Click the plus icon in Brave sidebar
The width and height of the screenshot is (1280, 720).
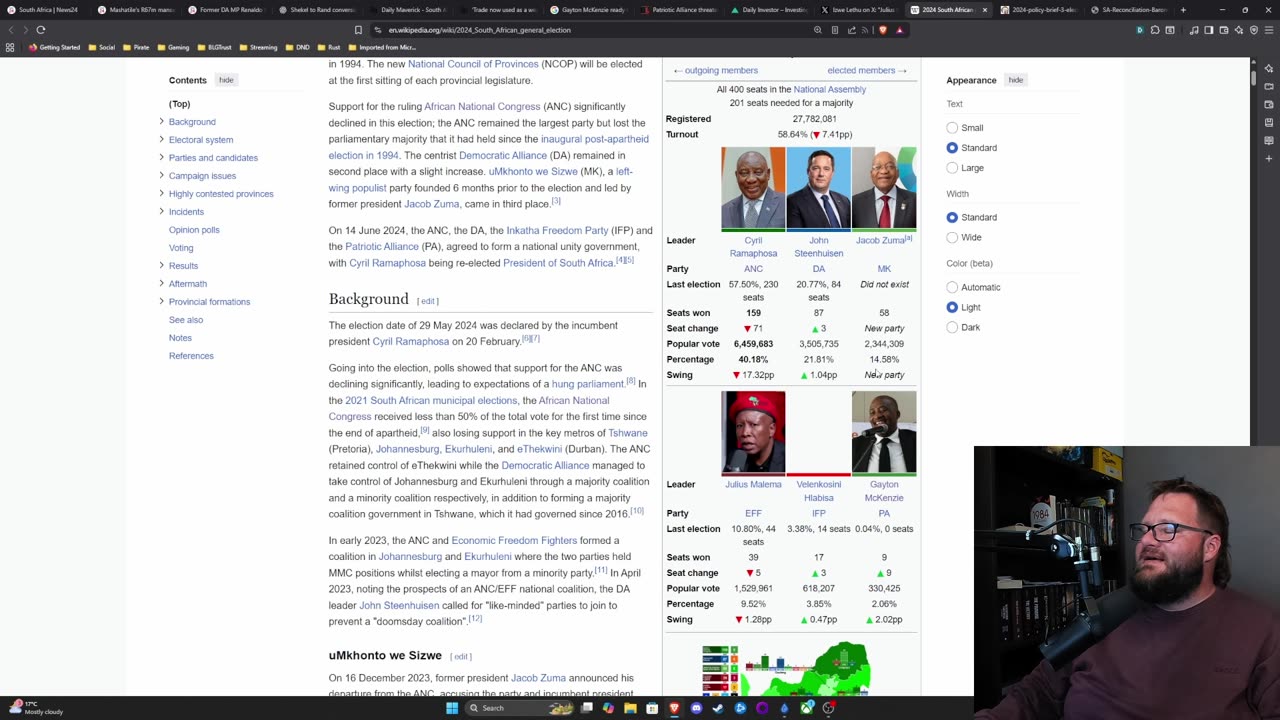pyautogui.click(x=1269, y=158)
